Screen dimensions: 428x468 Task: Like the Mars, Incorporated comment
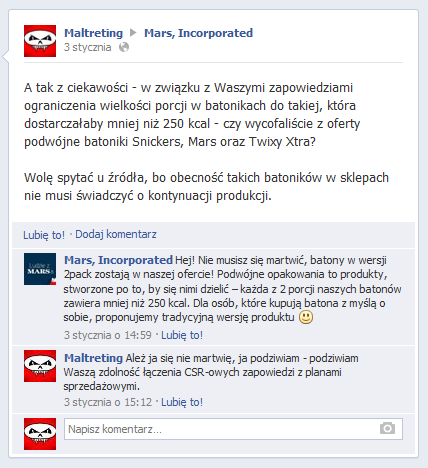coord(182,335)
